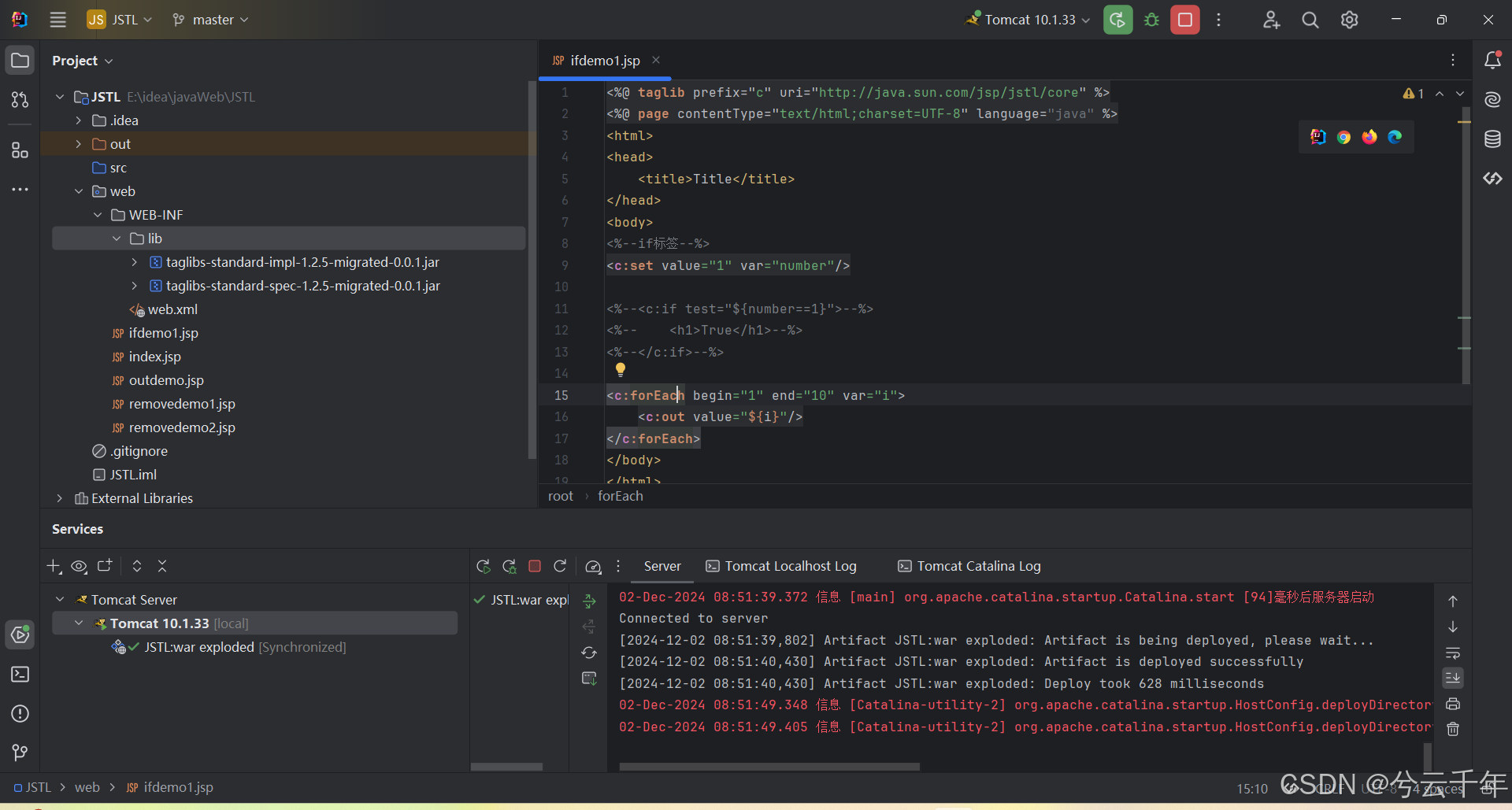Screen dimensions: 1512x810
Task: Open the hamburger main menu
Action: pyautogui.click(x=57, y=20)
